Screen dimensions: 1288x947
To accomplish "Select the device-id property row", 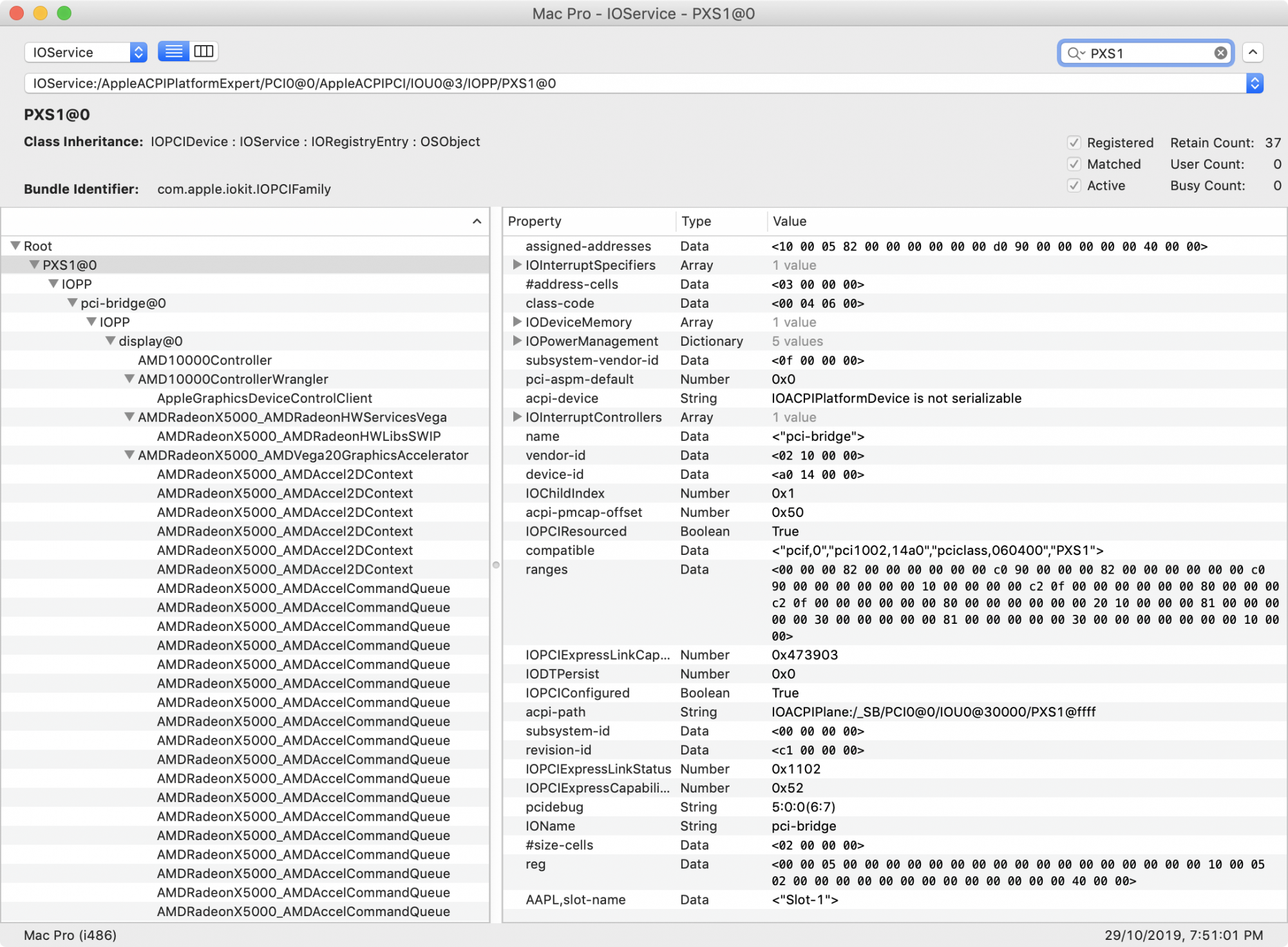I will (895, 474).
